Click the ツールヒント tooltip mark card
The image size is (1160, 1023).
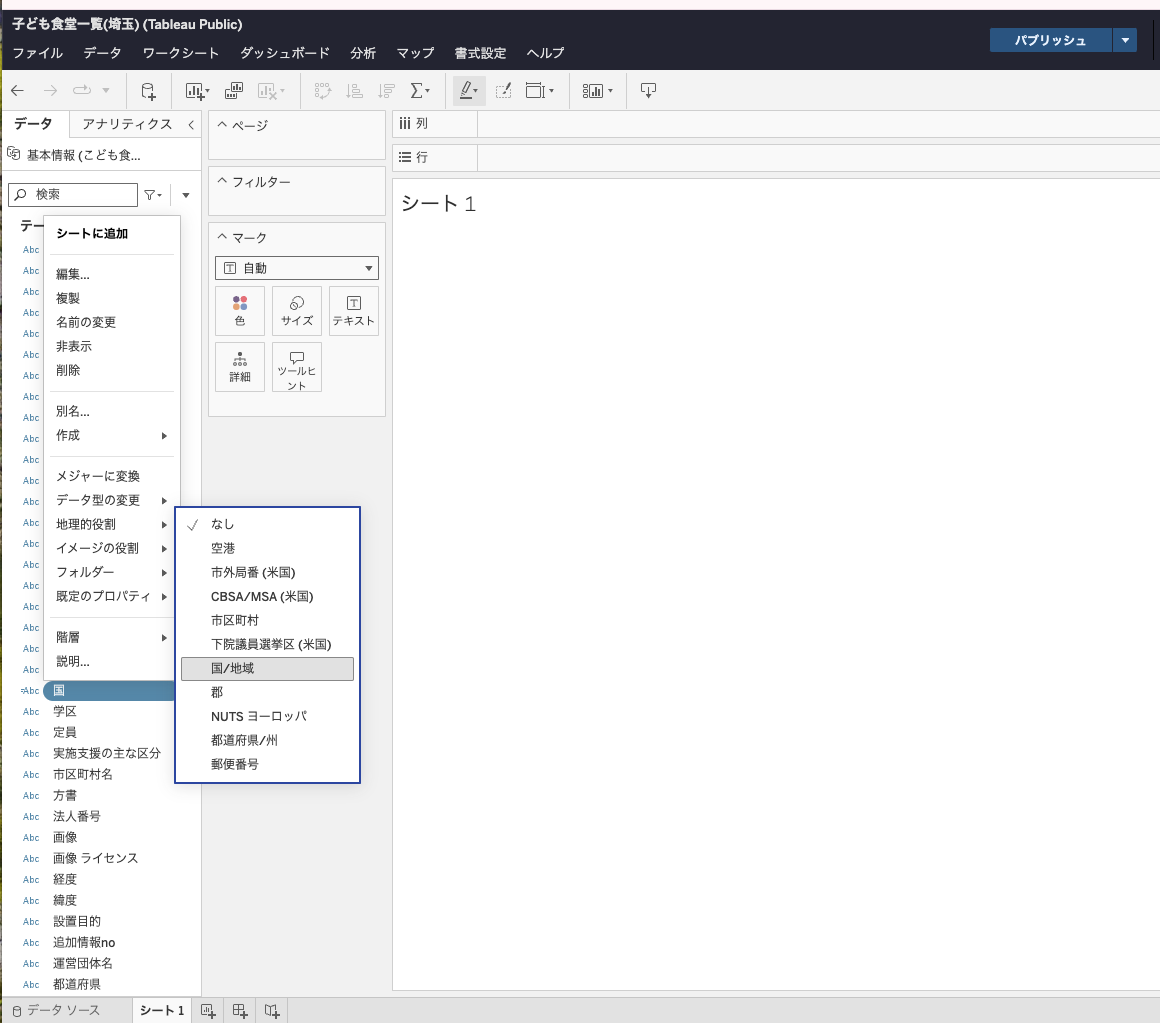pos(297,367)
